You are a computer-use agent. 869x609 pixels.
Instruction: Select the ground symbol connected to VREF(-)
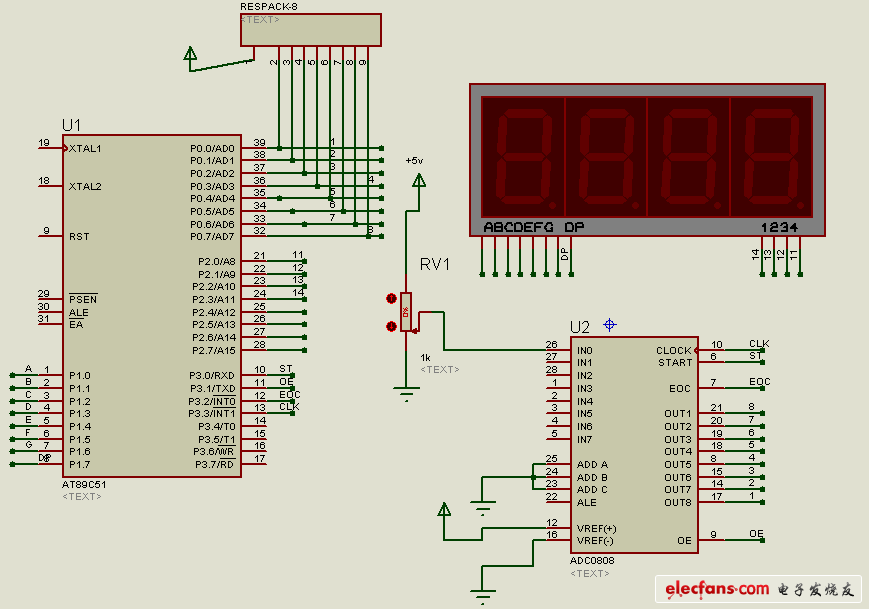483,598
